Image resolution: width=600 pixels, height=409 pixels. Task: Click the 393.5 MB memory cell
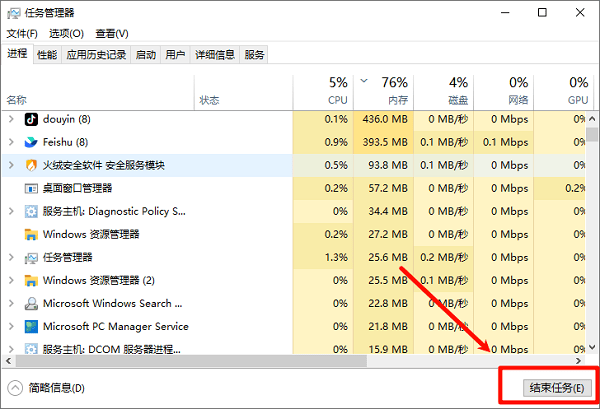pyautogui.click(x=383, y=142)
